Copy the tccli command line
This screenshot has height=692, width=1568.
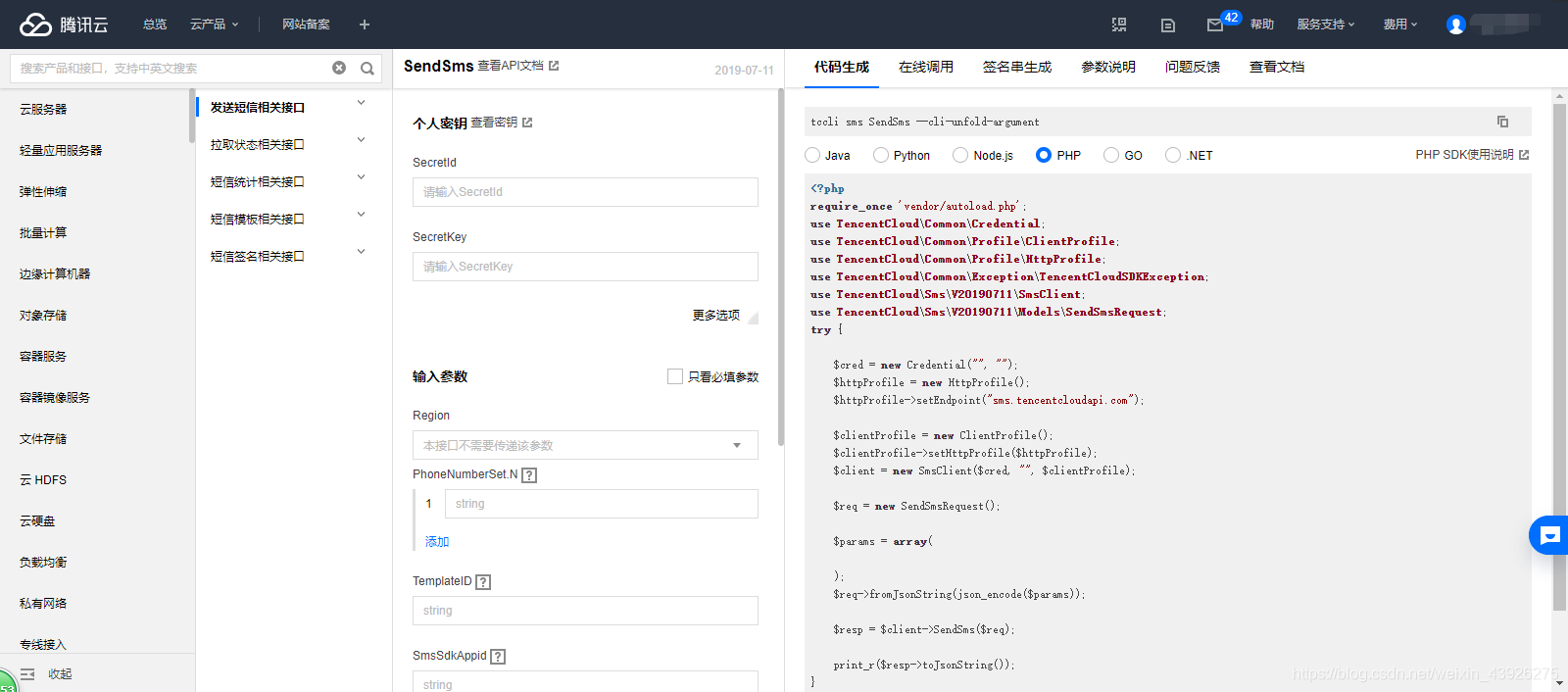(1502, 122)
